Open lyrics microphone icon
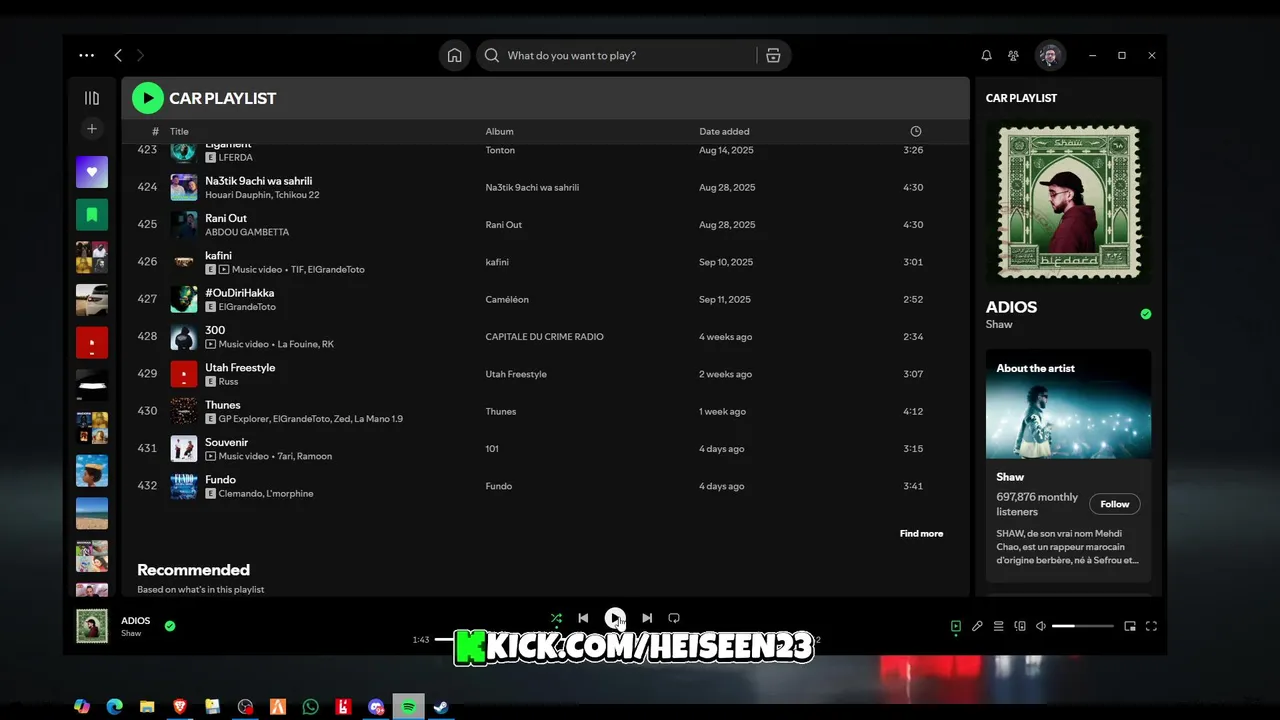 tap(977, 626)
